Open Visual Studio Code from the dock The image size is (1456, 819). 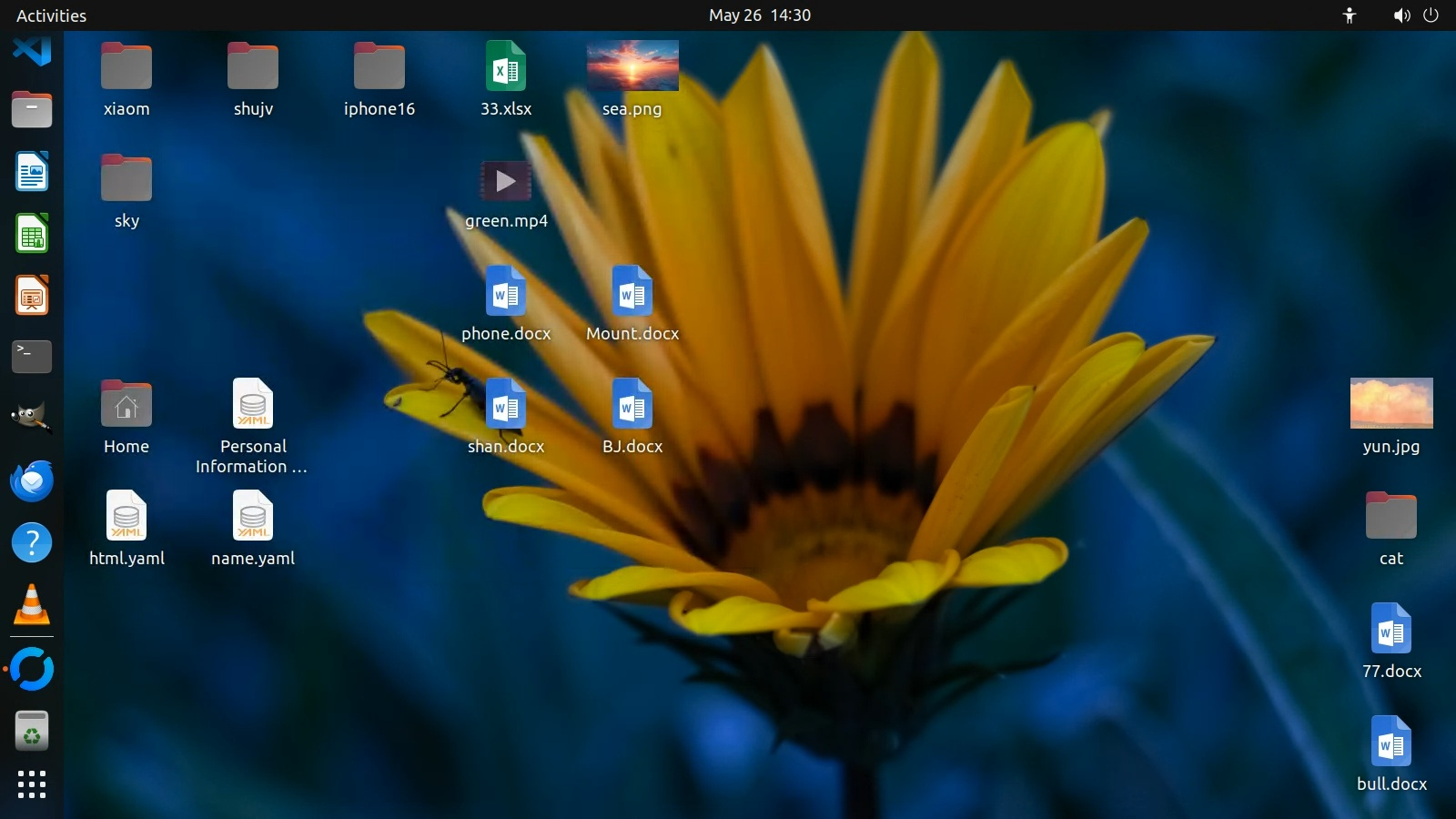click(x=32, y=50)
